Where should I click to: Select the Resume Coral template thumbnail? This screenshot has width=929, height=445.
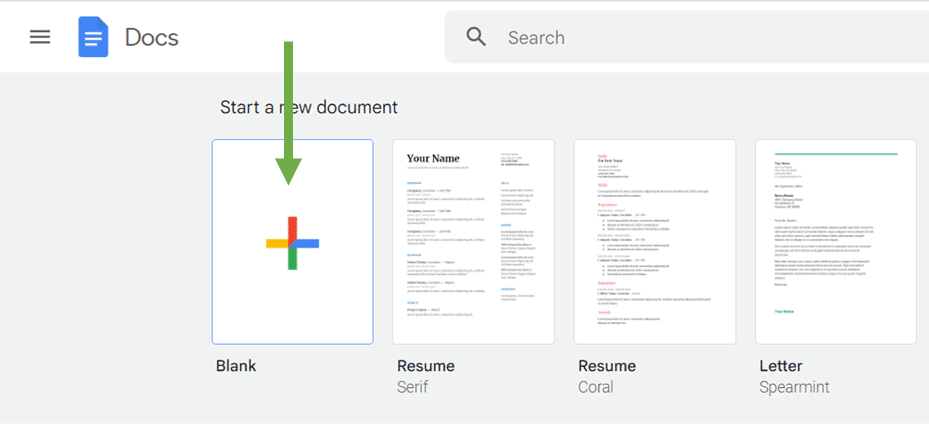pos(654,242)
